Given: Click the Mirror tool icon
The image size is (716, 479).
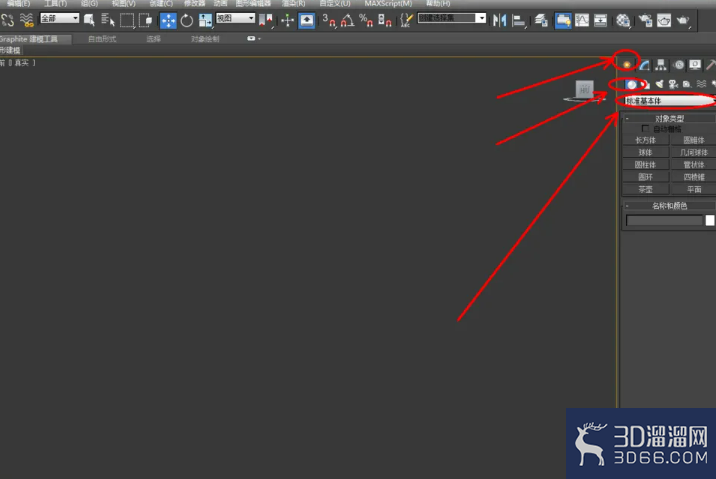Looking at the screenshot, I should coord(499,20).
